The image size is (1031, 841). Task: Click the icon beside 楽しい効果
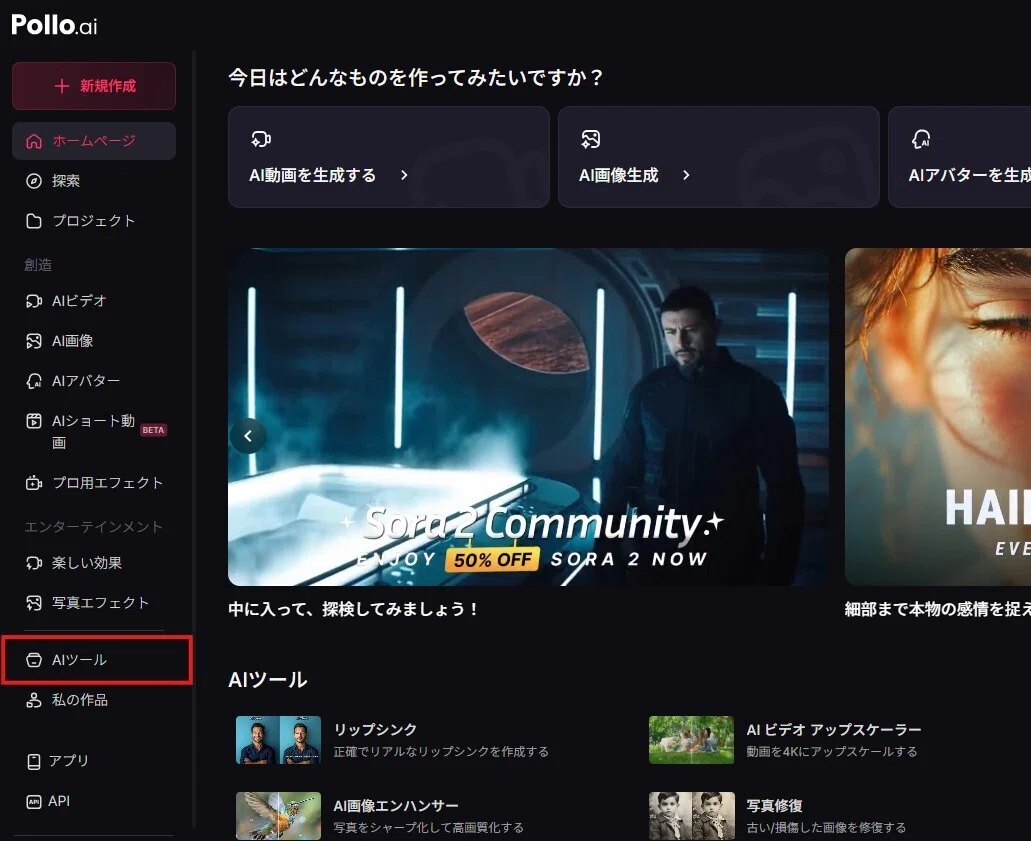34,564
